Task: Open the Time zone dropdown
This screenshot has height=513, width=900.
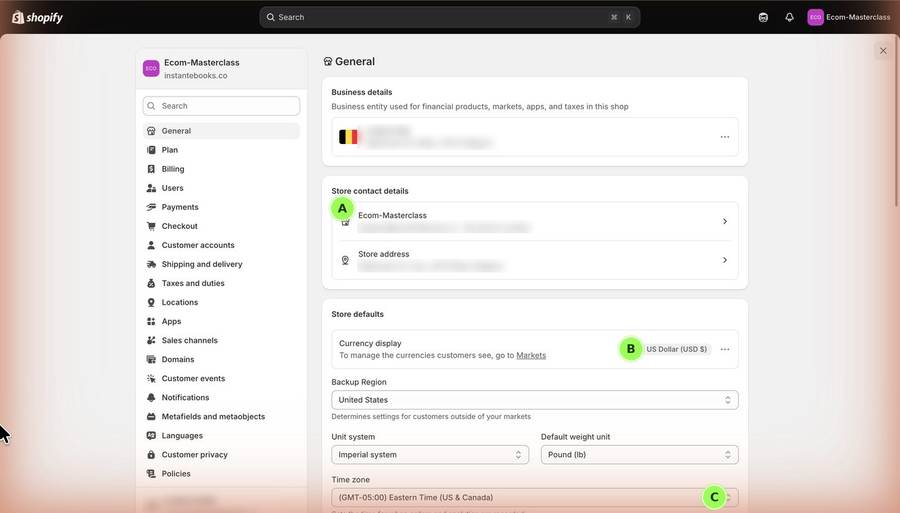Action: point(534,498)
